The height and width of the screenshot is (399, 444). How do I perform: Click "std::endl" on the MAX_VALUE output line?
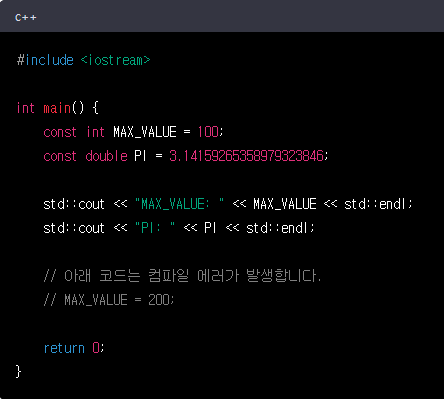376,204
